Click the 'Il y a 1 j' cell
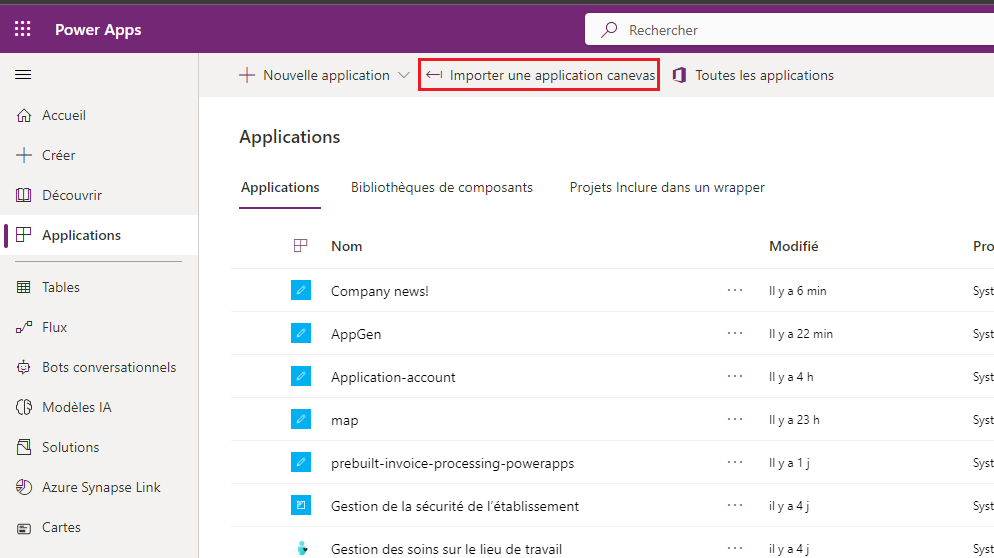This screenshot has width=994, height=558. click(x=789, y=464)
